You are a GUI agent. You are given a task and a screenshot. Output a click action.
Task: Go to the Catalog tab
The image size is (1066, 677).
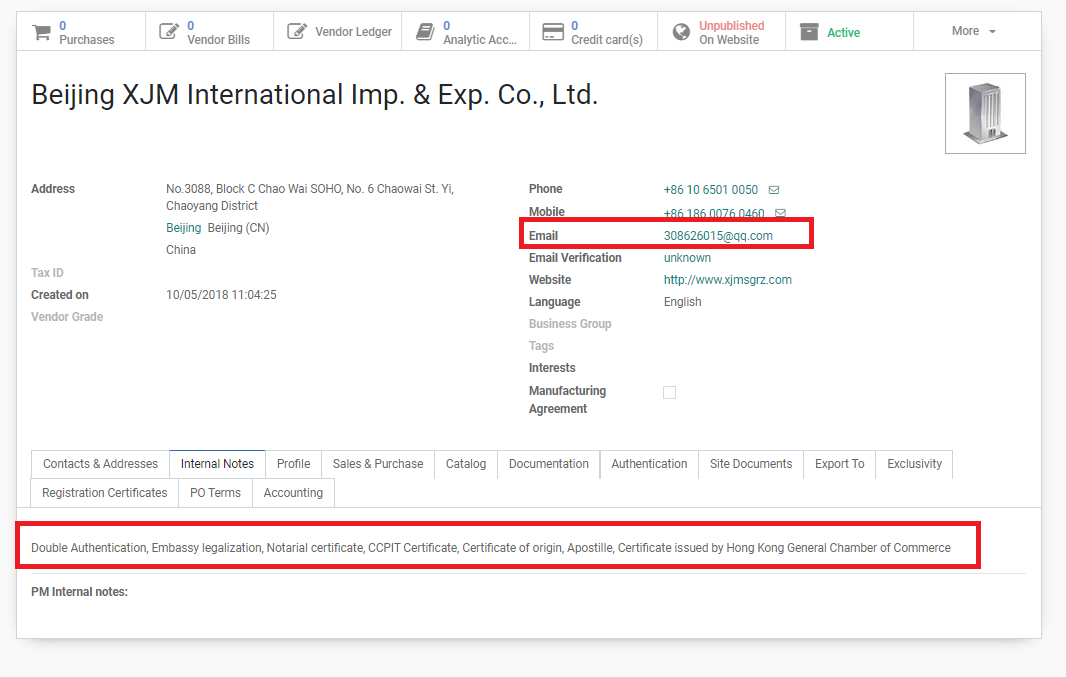point(466,464)
